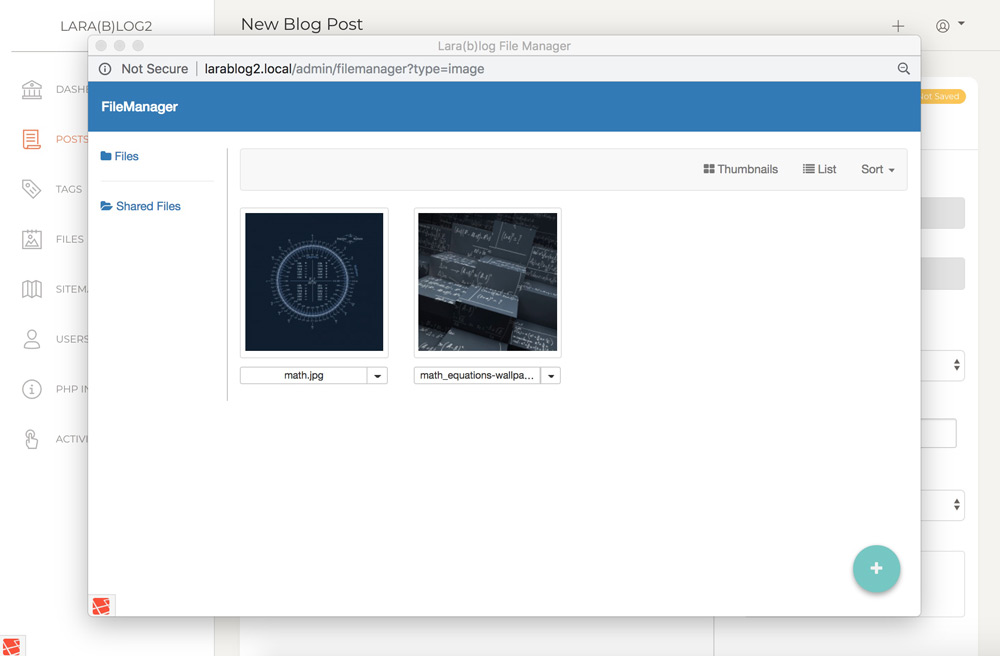Select the Files folder in FileManager

coord(119,156)
